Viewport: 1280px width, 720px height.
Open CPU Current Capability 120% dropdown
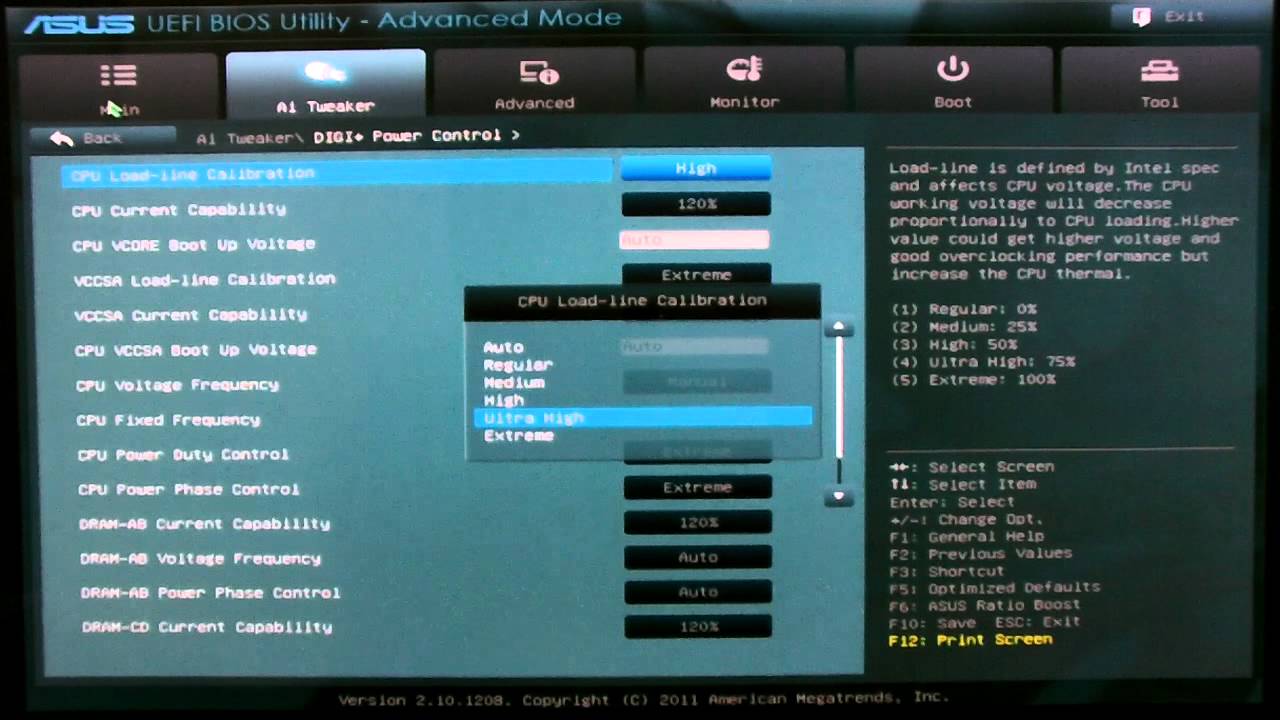tap(696, 204)
